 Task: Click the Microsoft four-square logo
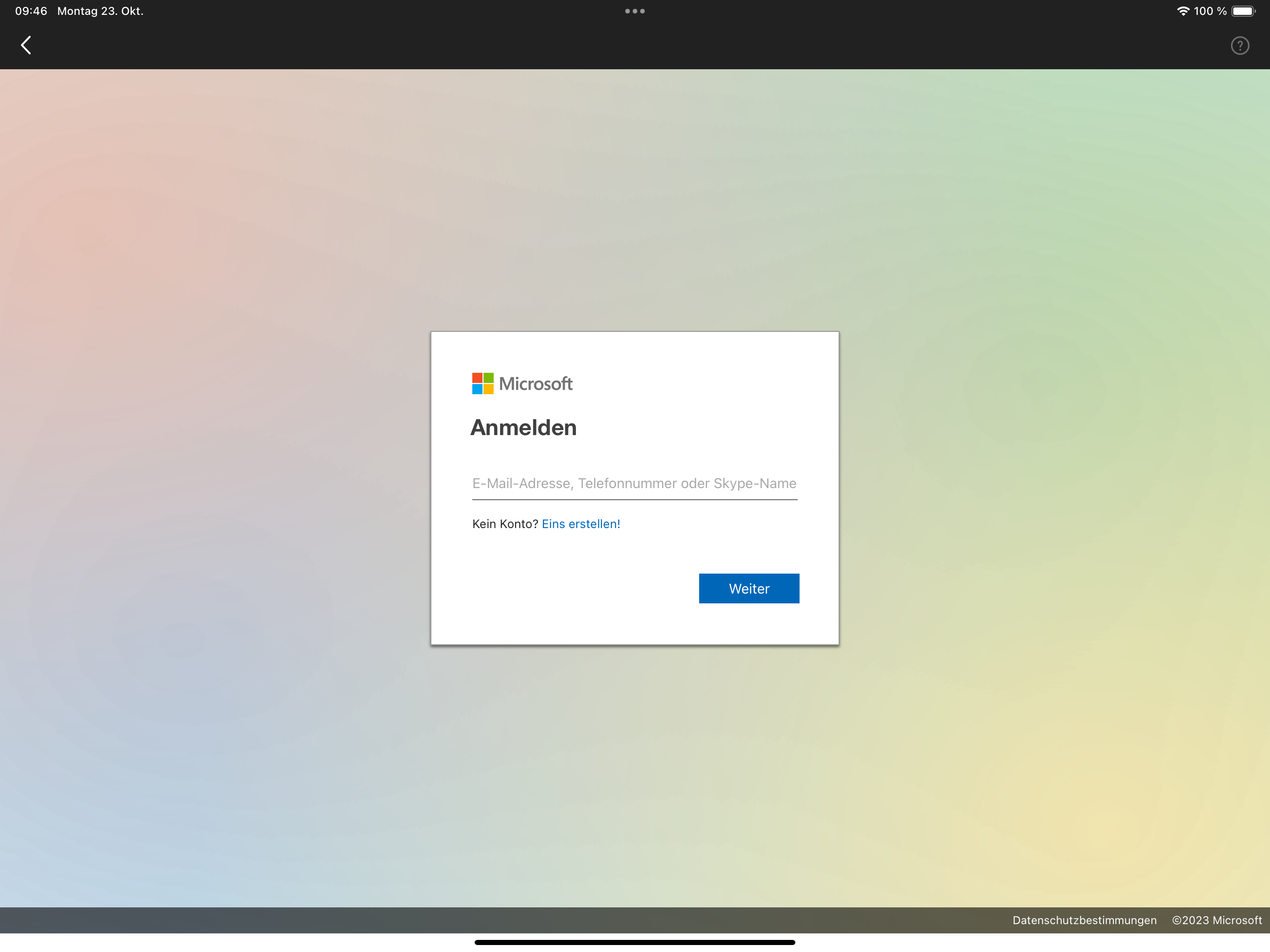click(483, 383)
